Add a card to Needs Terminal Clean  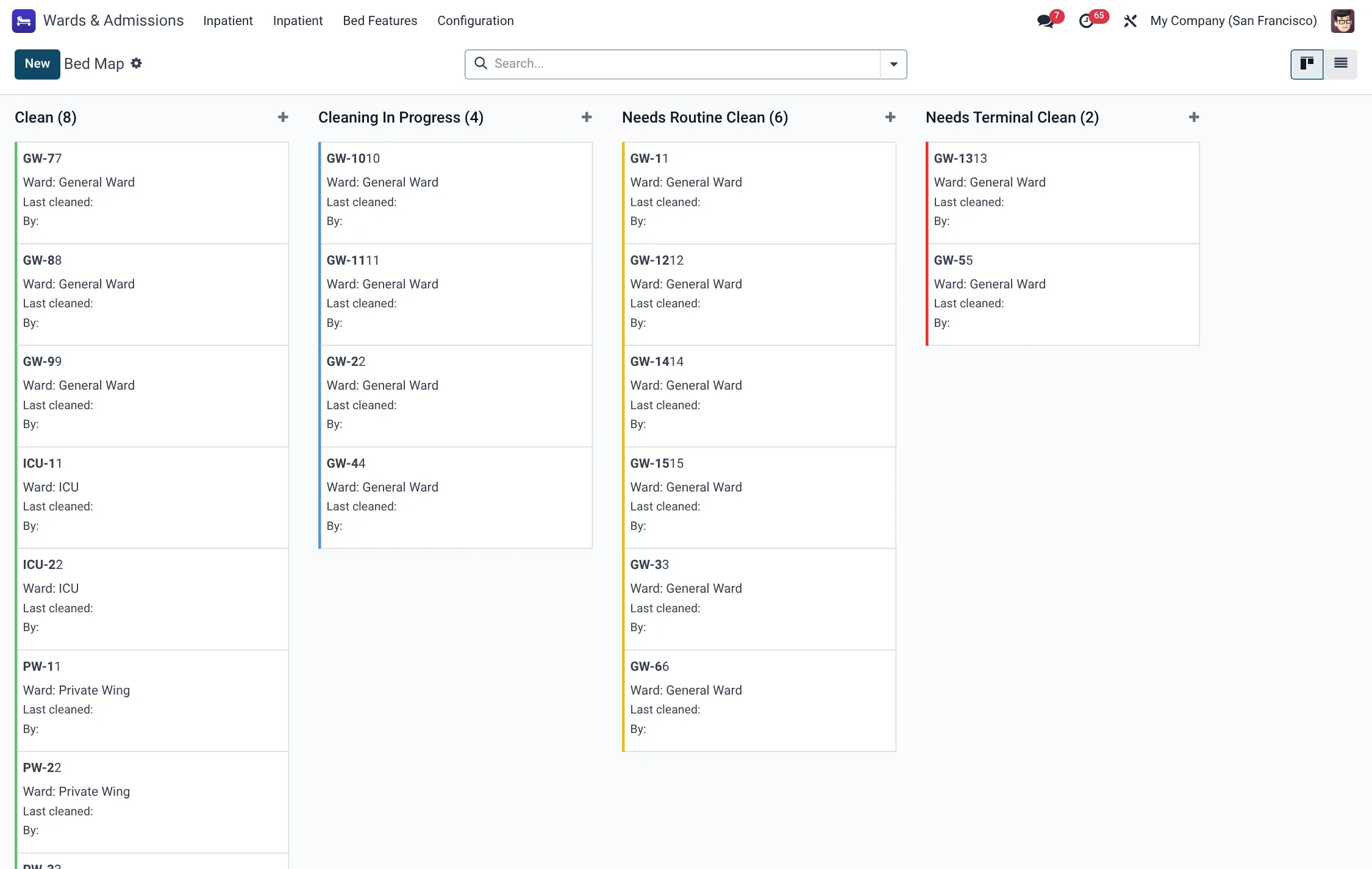click(1194, 117)
